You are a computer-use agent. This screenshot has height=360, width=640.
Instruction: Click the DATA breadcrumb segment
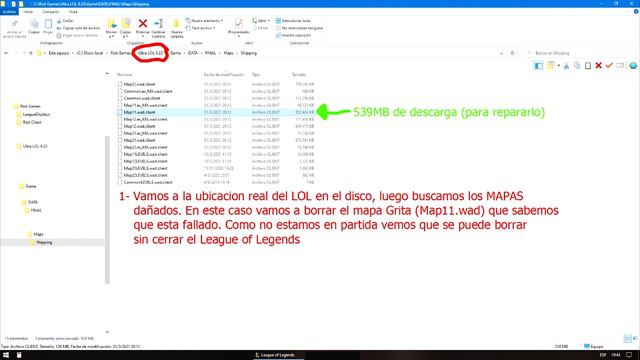pyautogui.click(x=193, y=53)
